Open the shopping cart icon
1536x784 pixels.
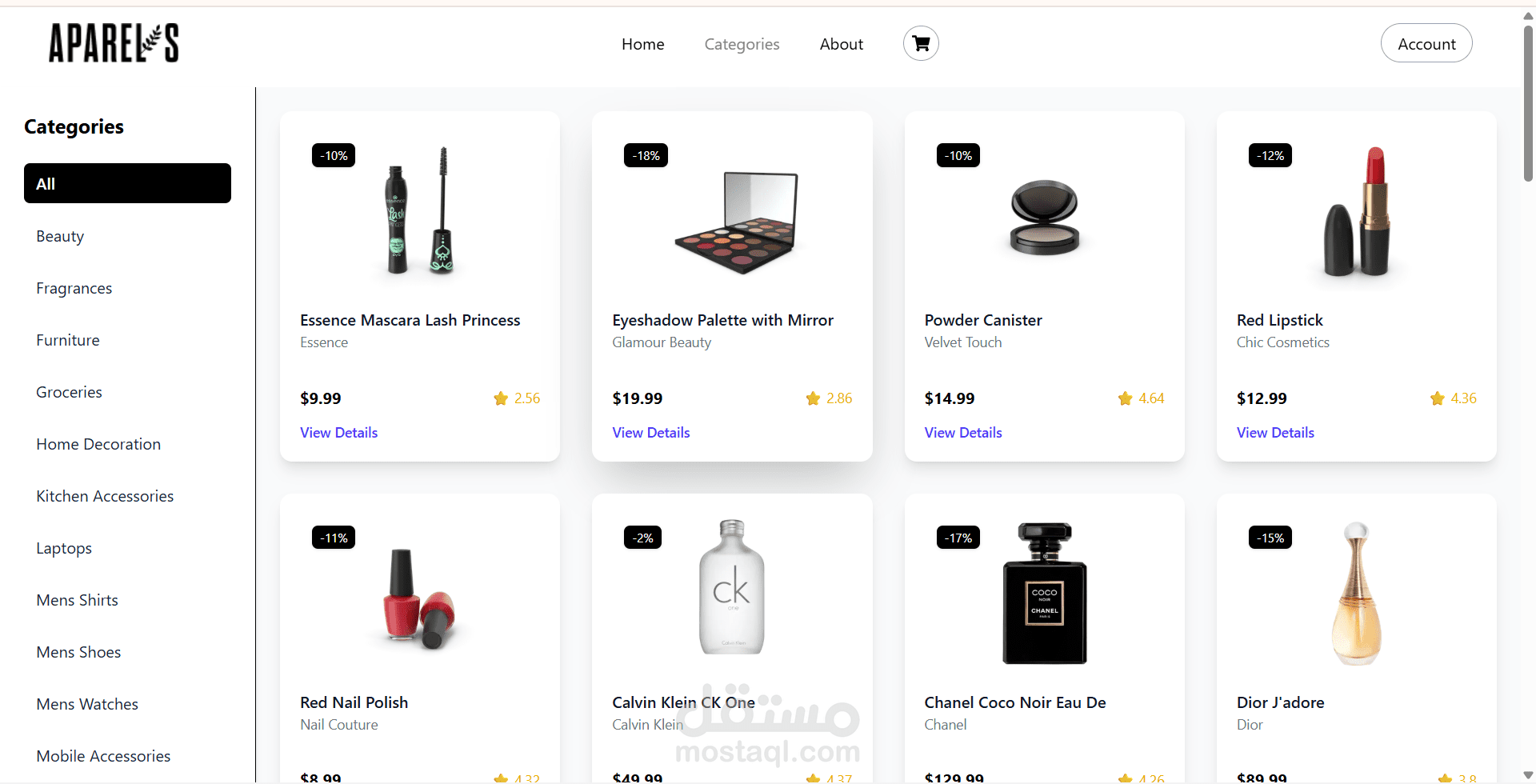pyautogui.click(x=921, y=43)
